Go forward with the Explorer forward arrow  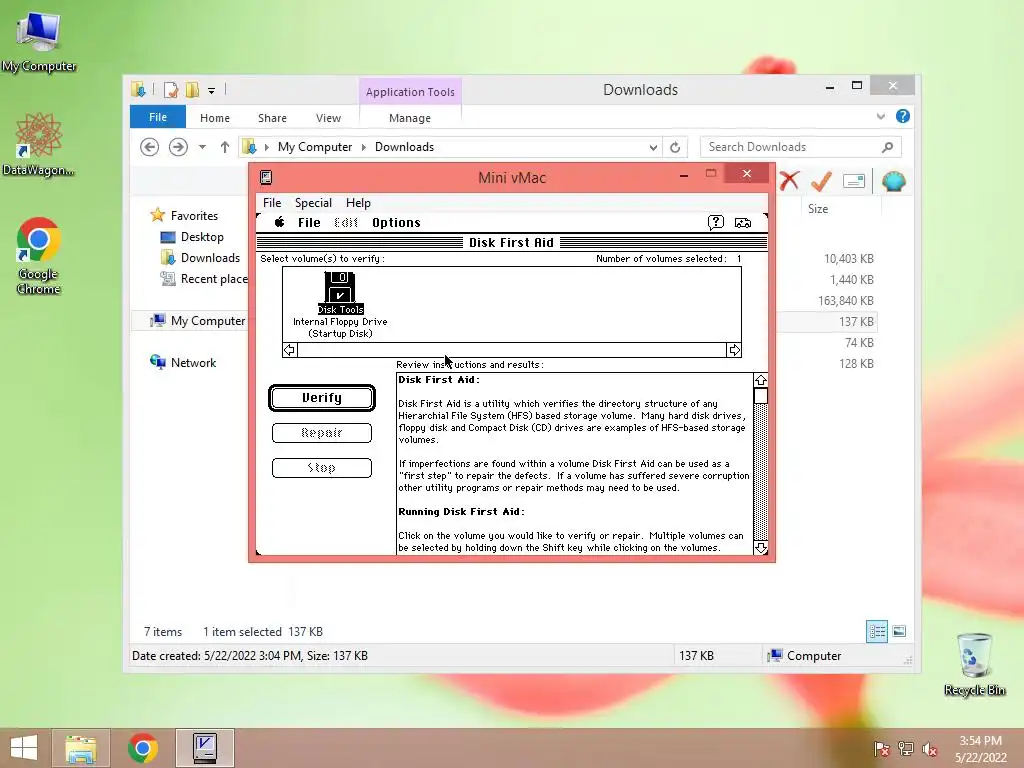(x=178, y=147)
